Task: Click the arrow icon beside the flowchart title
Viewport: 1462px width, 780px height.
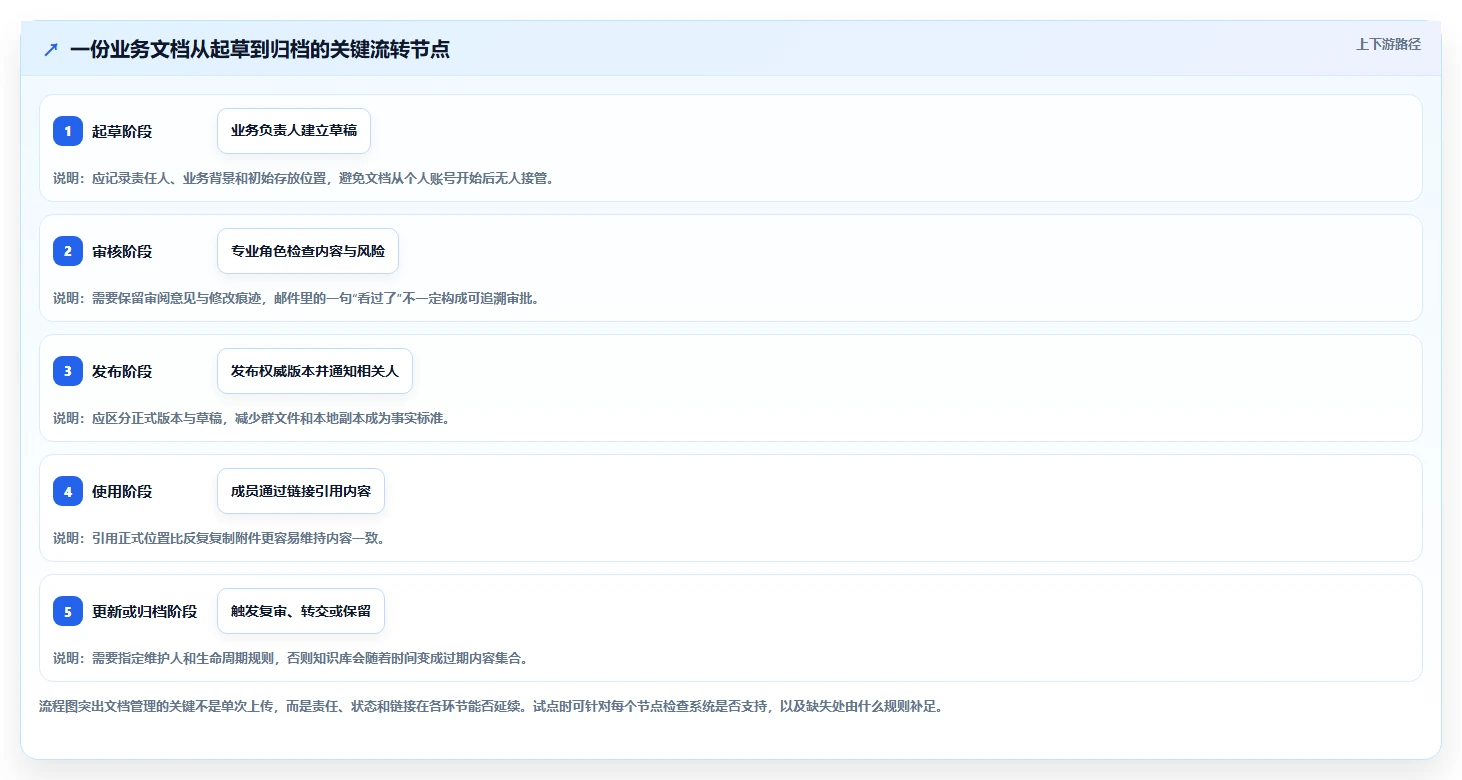Action: click(x=51, y=49)
